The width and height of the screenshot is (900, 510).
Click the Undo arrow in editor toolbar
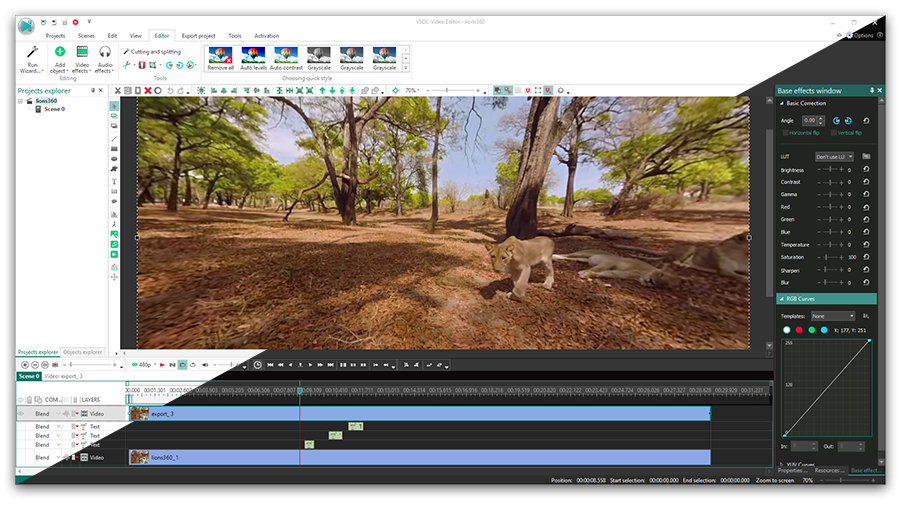tap(170, 91)
